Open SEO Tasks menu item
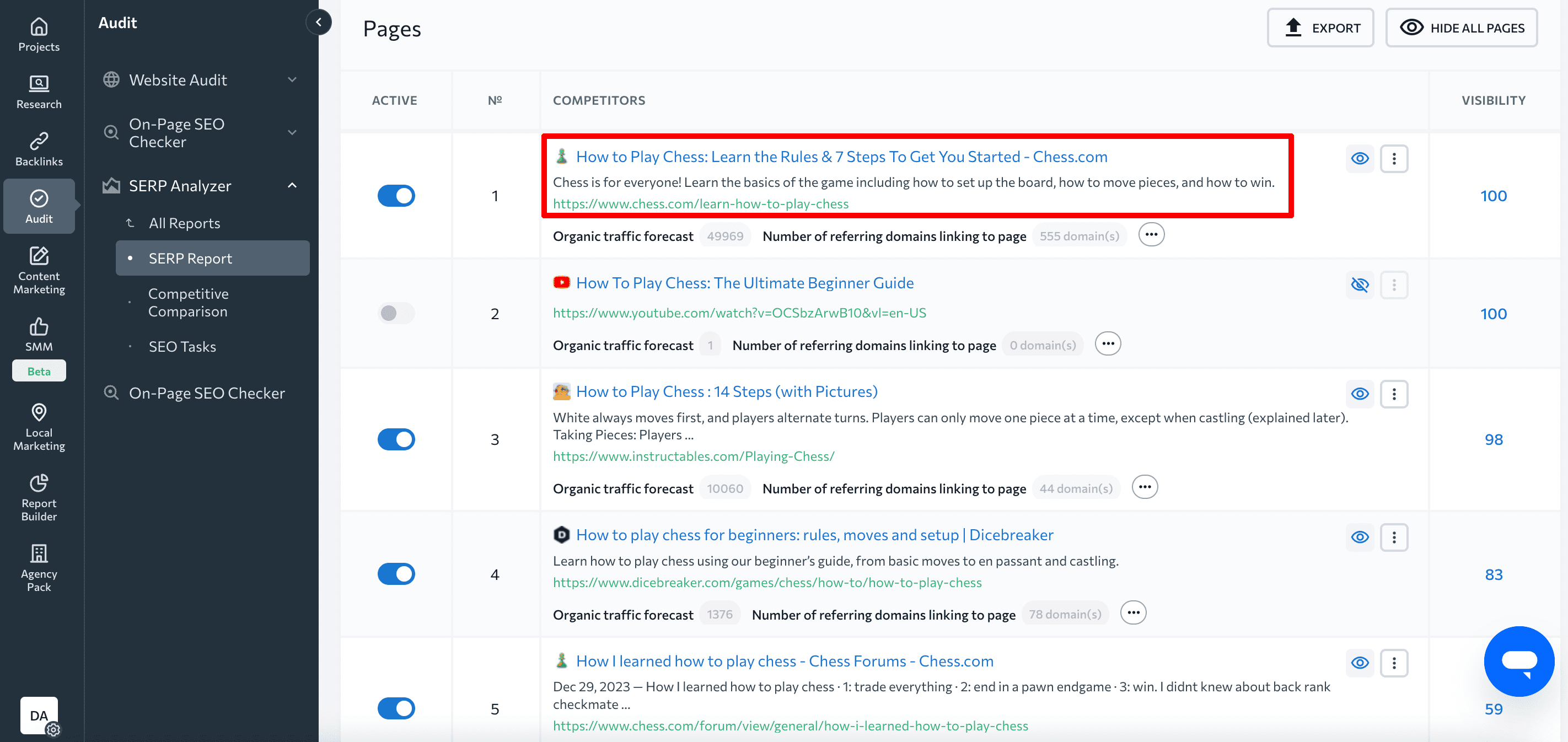 pyautogui.click(x=182, y=346)
